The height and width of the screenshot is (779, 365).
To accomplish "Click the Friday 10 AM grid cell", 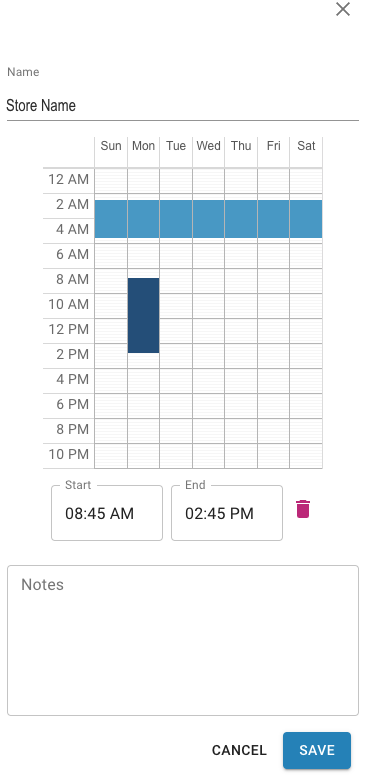I will (x=273, y=306).
